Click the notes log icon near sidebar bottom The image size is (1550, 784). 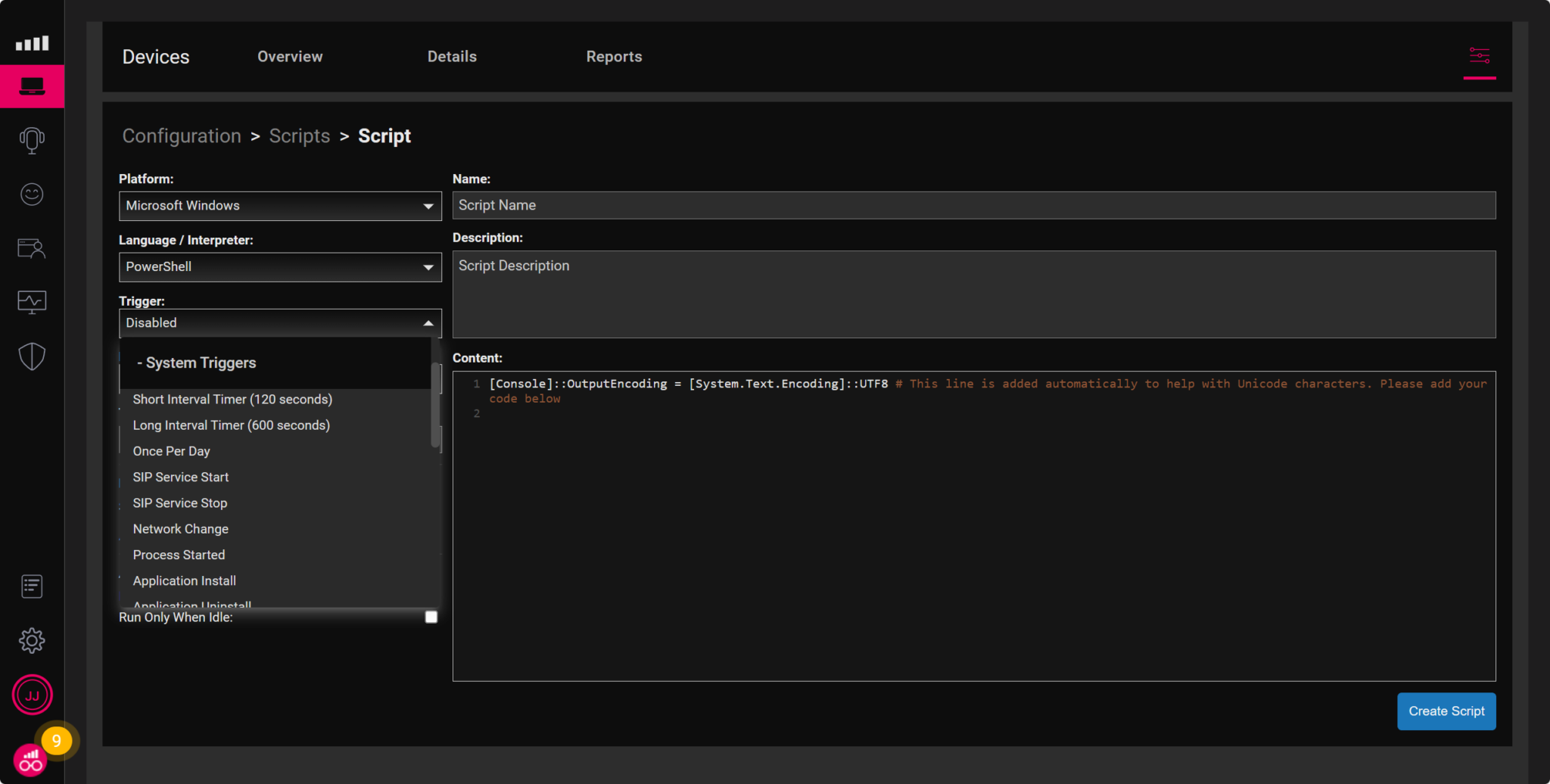pos(32,586)
